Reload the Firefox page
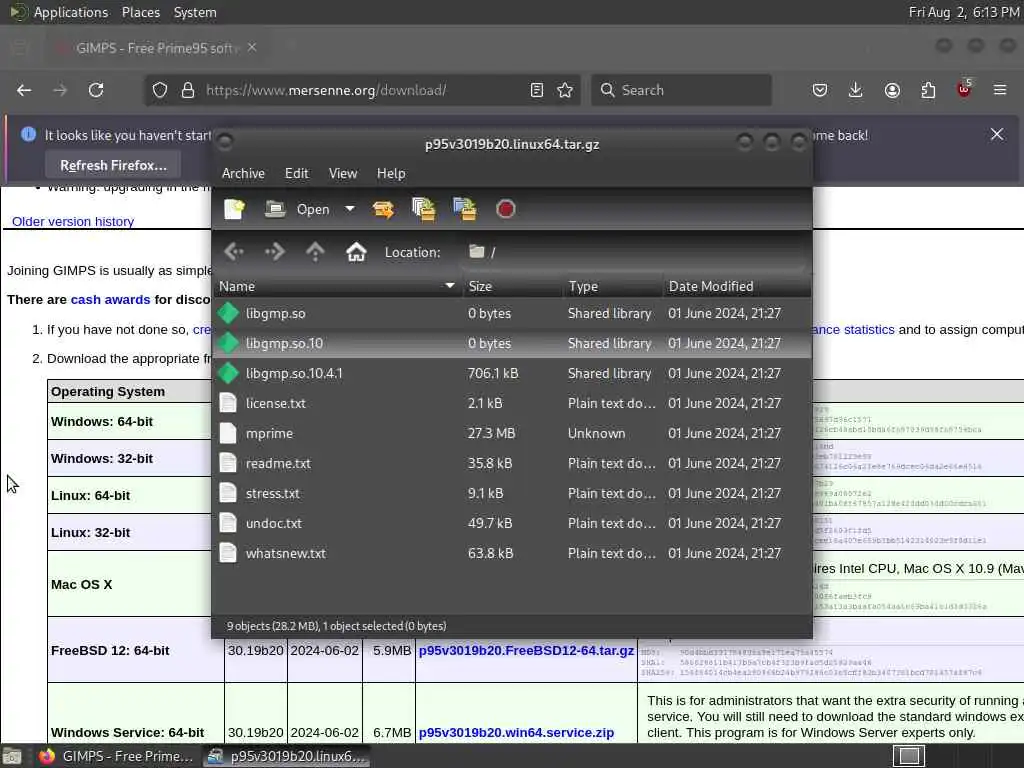 tap(96, 90)
